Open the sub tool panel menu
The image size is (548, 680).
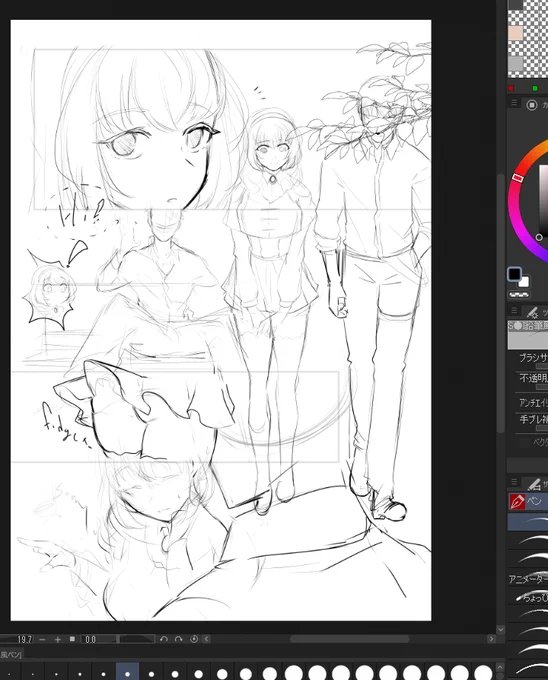pyautogui.click(x=514, y=482)
